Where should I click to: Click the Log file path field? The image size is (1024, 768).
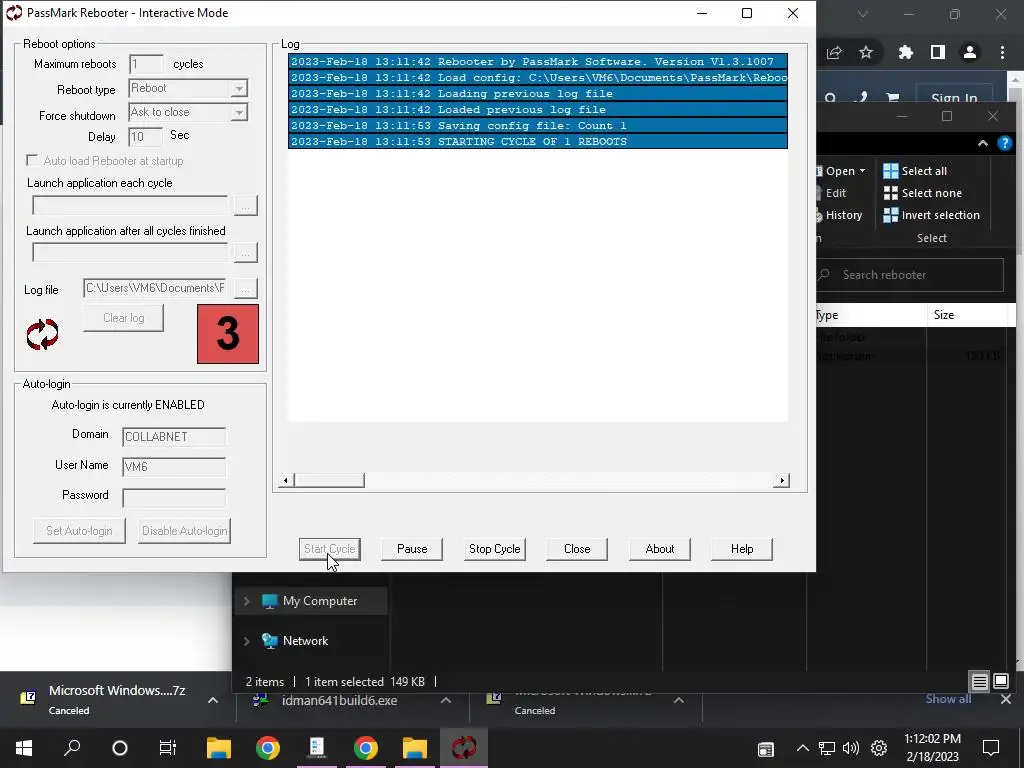click(155, 288)
